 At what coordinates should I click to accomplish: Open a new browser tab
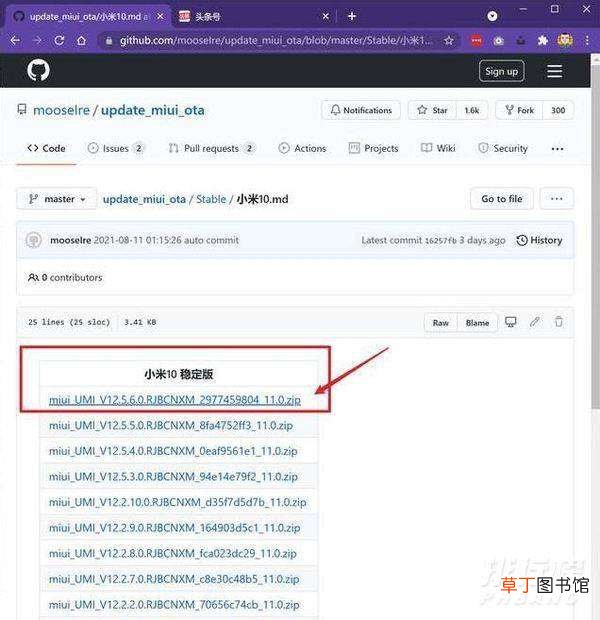pos(352,16)
